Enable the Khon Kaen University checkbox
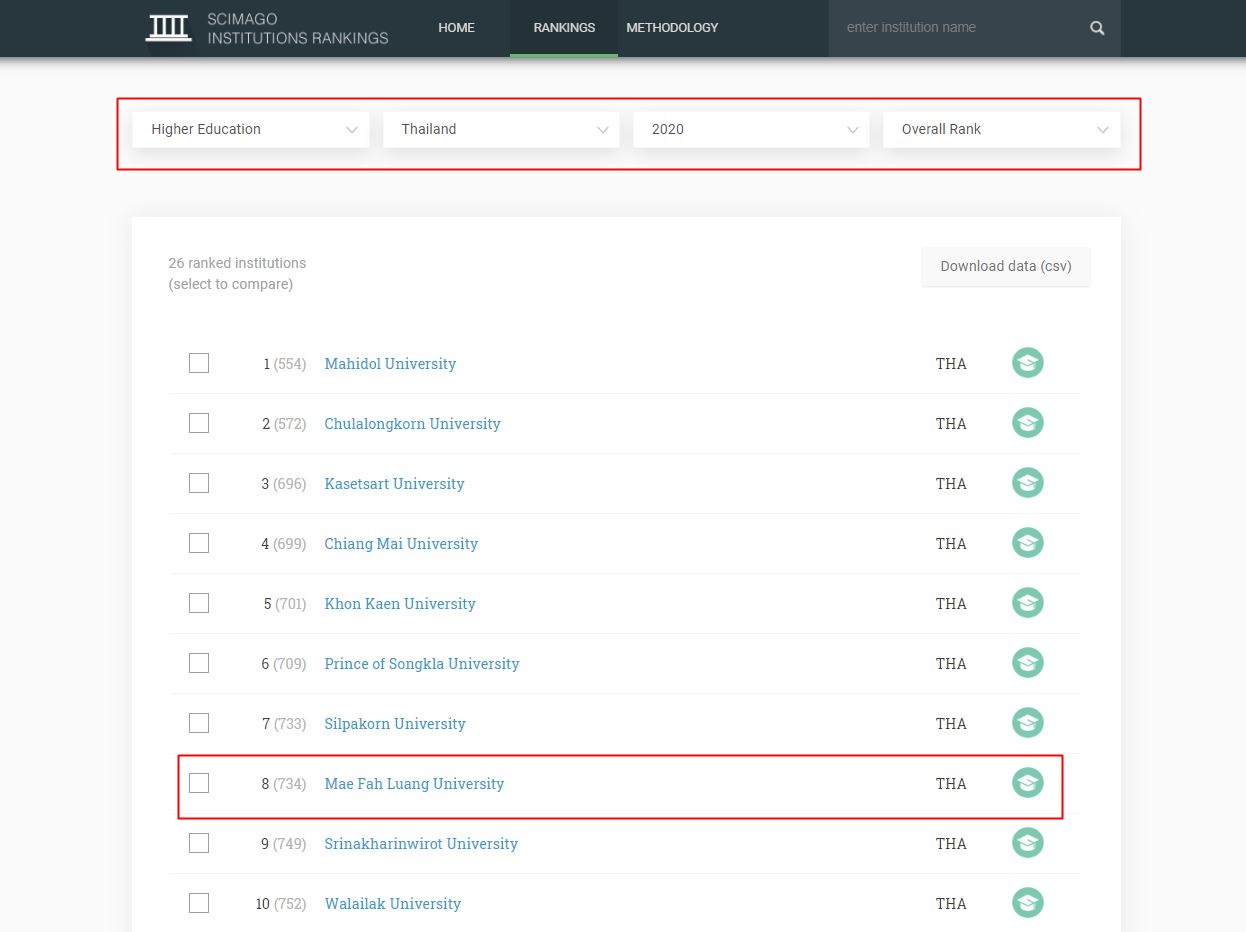 [199, 603]
